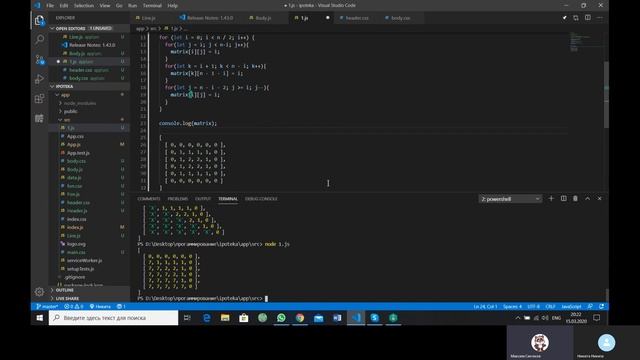Switch to the Debug Console tab
Viewport: 640px width, 360px height.
point(261,199)
